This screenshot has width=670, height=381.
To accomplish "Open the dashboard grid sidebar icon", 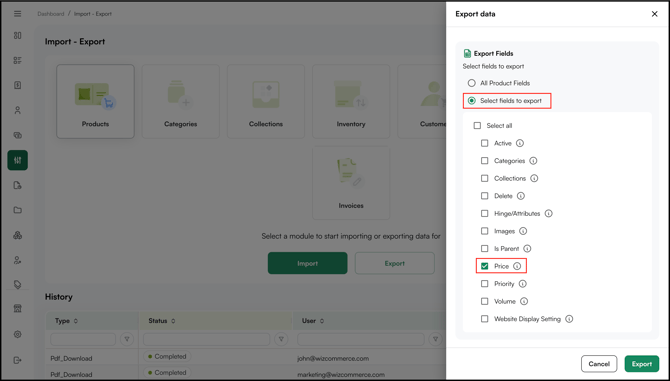I will (x=18, y=35).
